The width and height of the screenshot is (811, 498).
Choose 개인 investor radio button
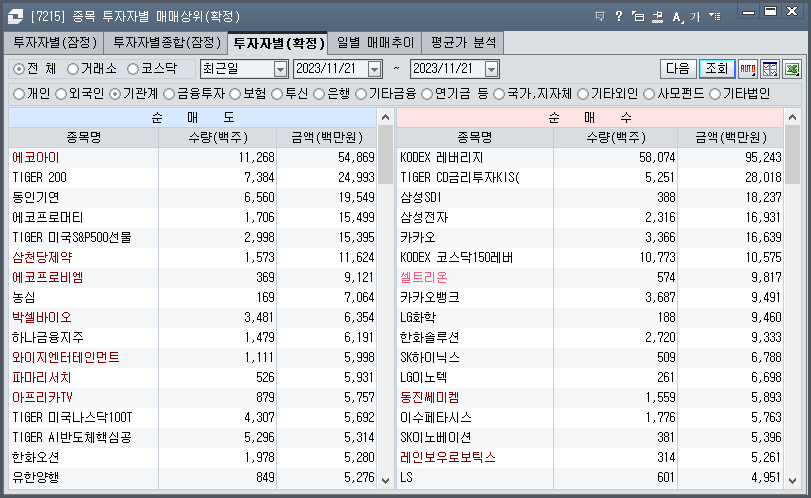pos(19,94)
